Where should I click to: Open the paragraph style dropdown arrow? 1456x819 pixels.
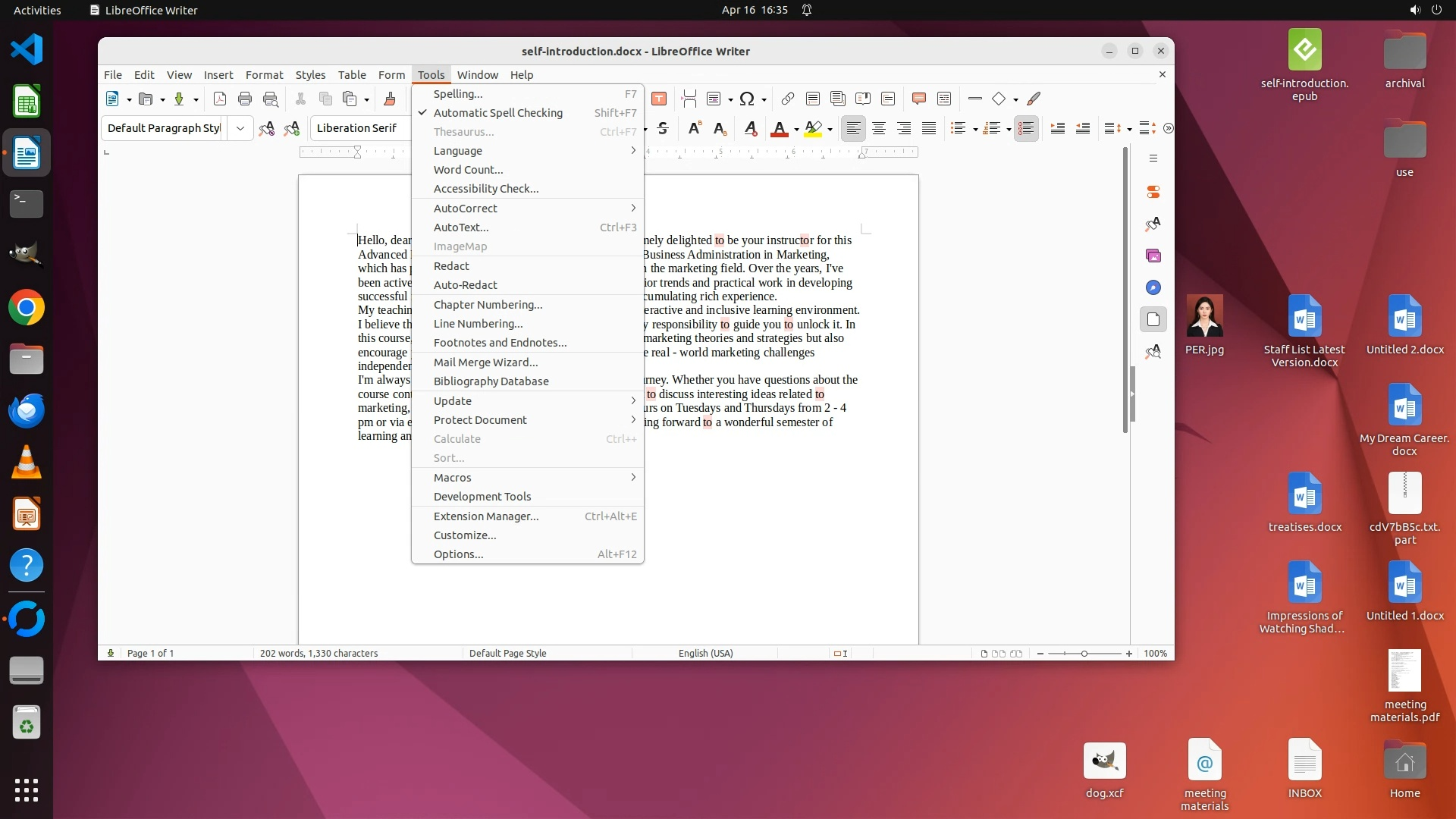[240, 128]
